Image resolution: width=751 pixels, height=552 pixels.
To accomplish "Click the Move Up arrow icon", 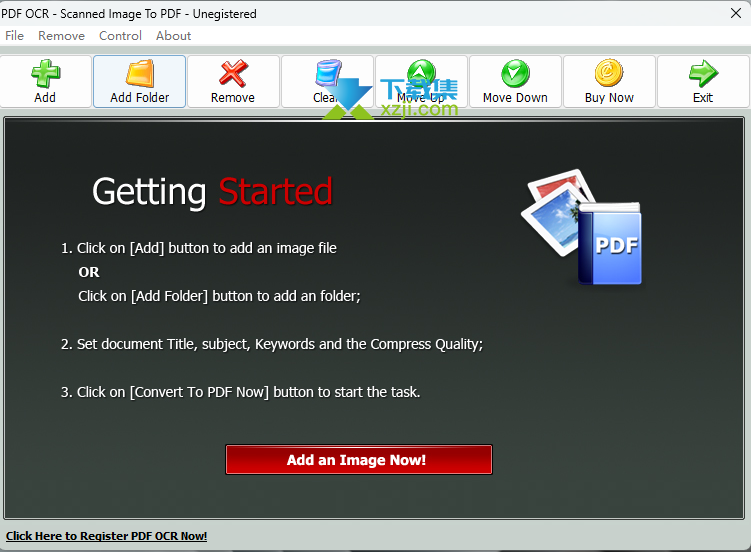I will [x=421, y=74].
